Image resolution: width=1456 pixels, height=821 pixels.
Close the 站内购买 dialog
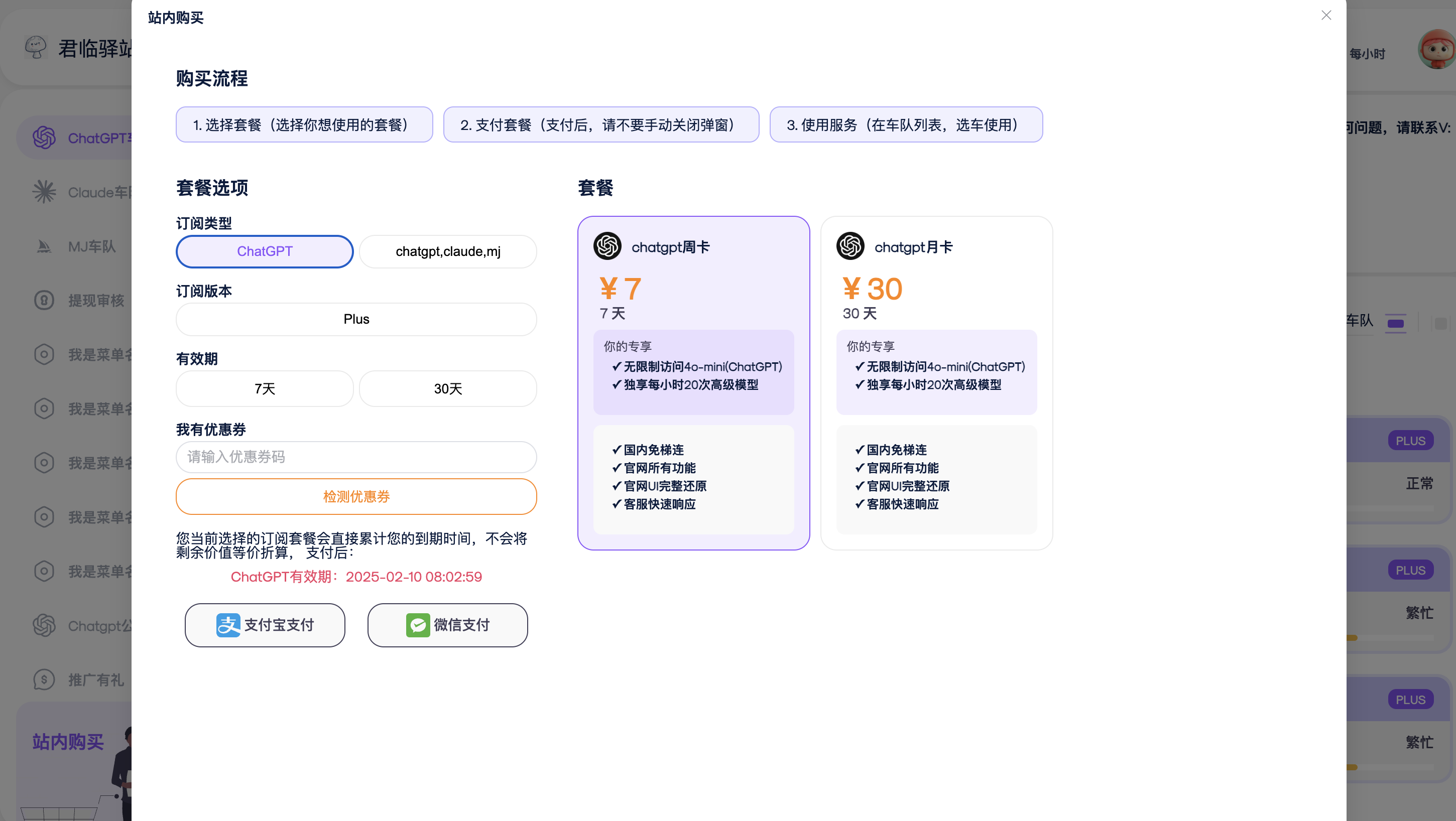(1326, 15)
